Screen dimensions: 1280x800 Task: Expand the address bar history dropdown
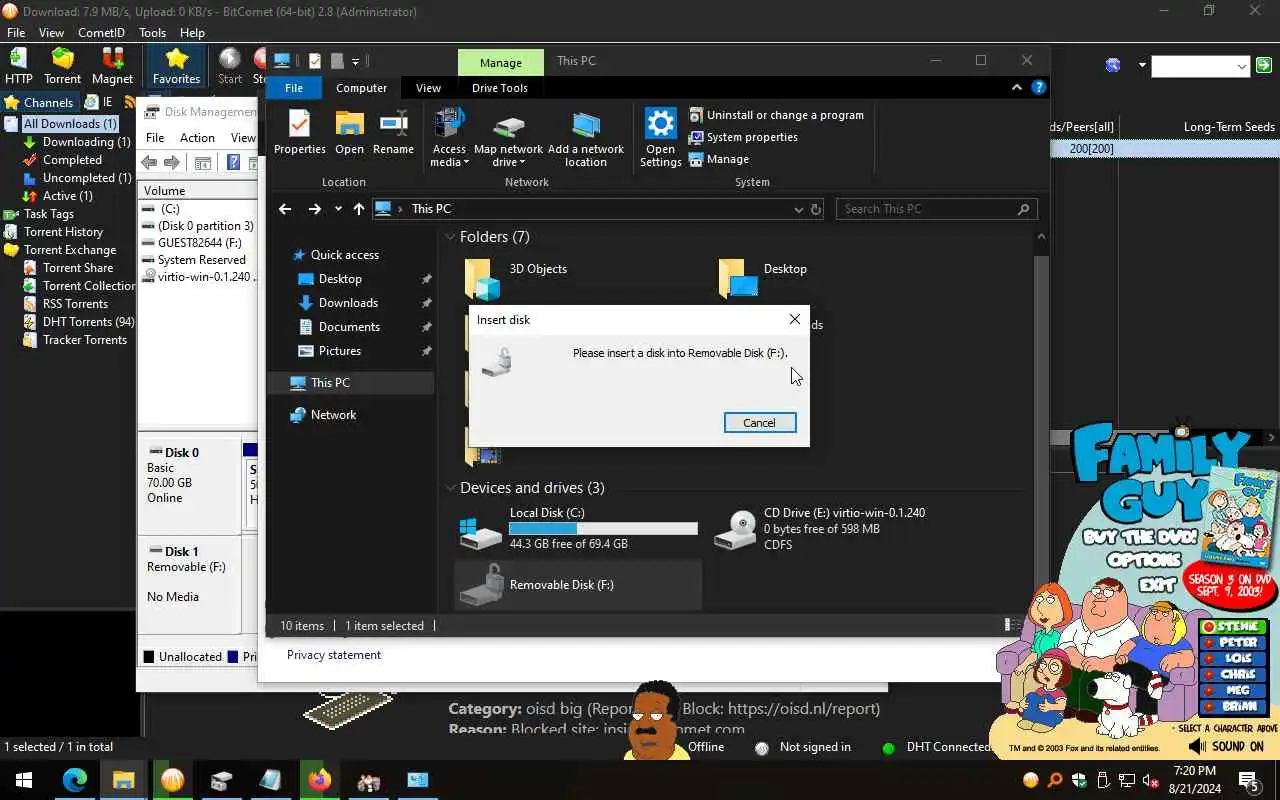(798, 209)
